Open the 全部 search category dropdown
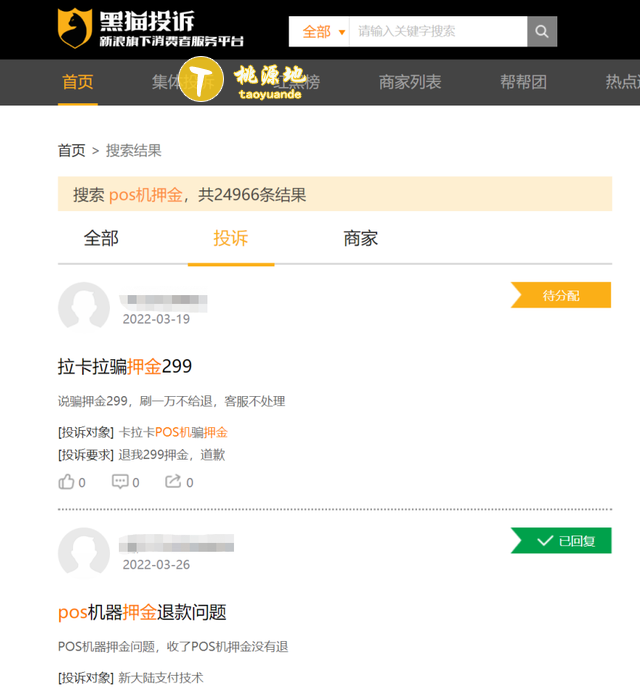Screen dimensions: 640x689 point(320,32)
